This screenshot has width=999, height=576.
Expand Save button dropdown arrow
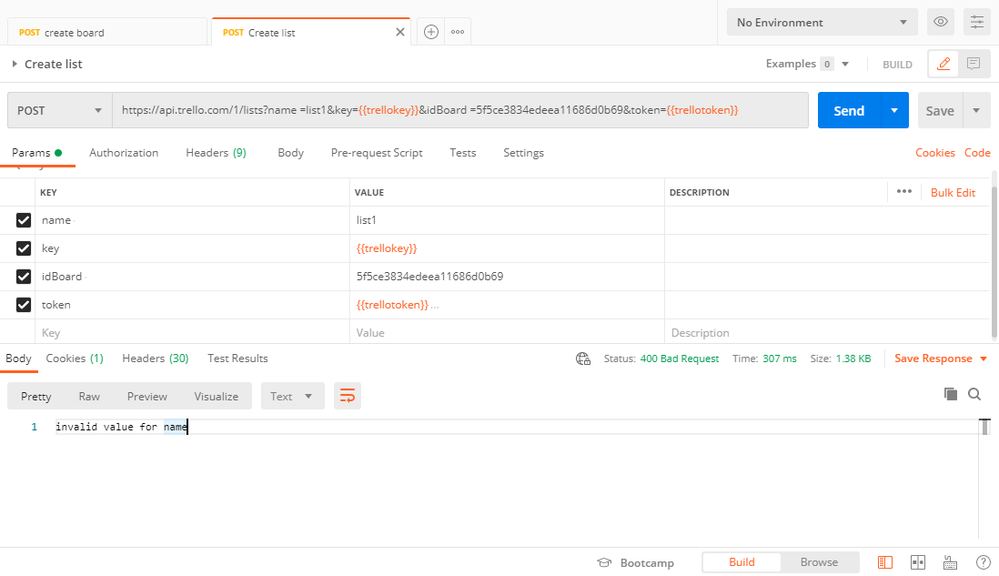976,110
